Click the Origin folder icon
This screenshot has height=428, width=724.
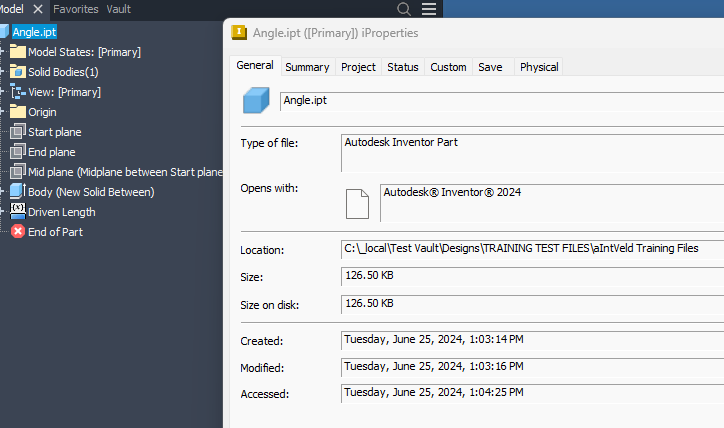point(18,111)
